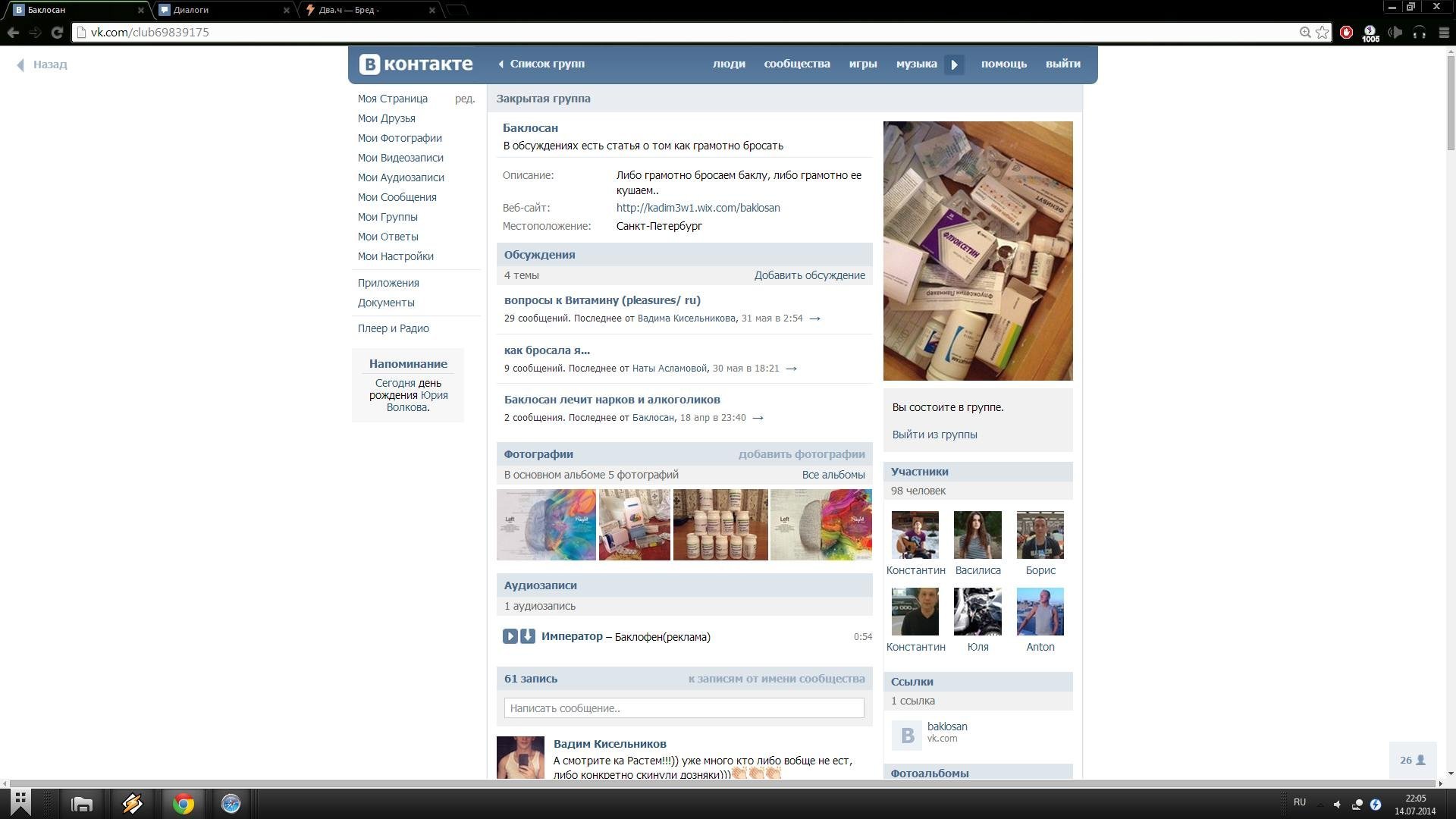Open the Chrome menu hamburger icon

pyautogui.click(x=1444, y=32)
